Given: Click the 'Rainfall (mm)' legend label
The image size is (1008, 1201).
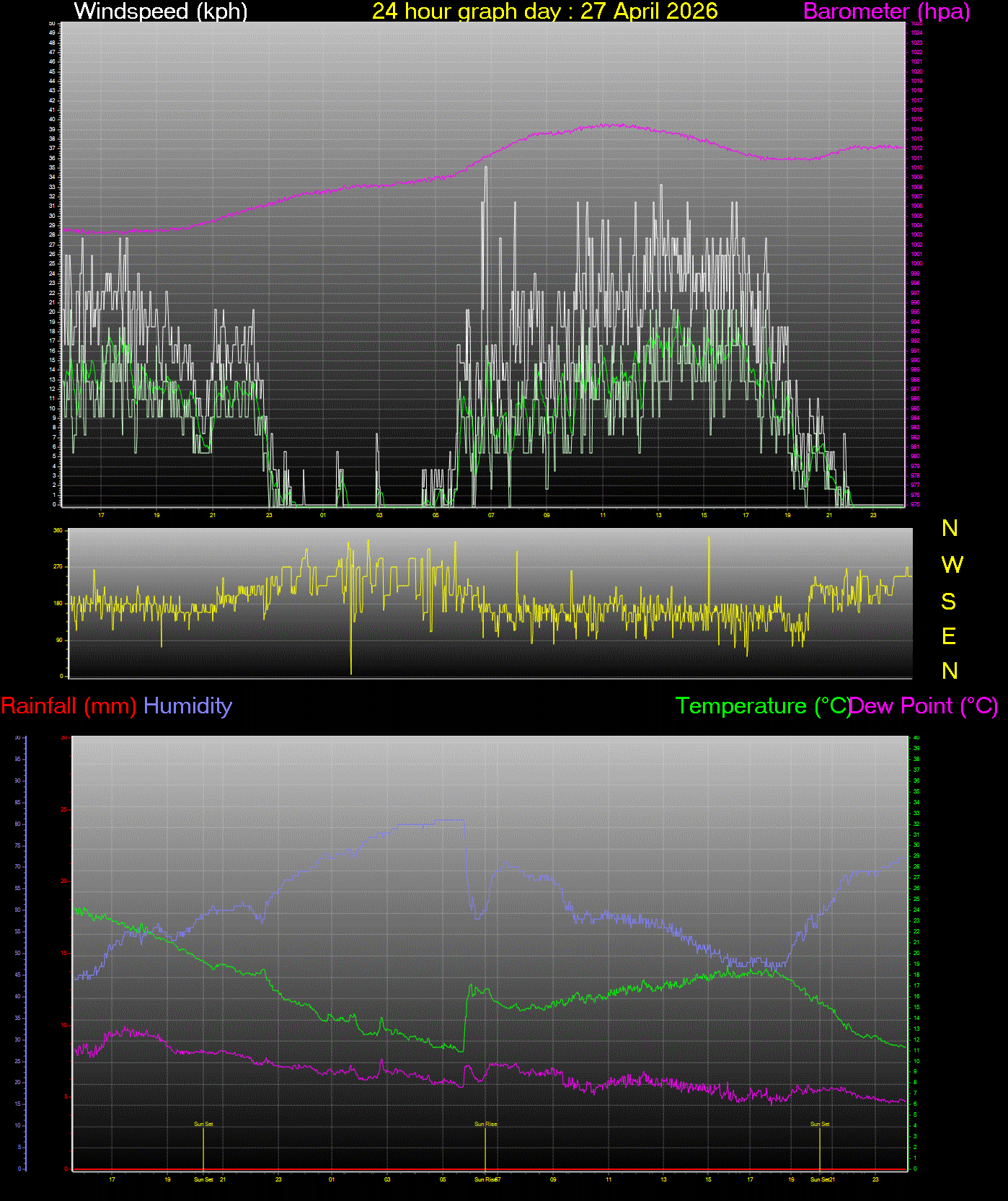Looking at the screenshot, I should [x=69, y=705].
